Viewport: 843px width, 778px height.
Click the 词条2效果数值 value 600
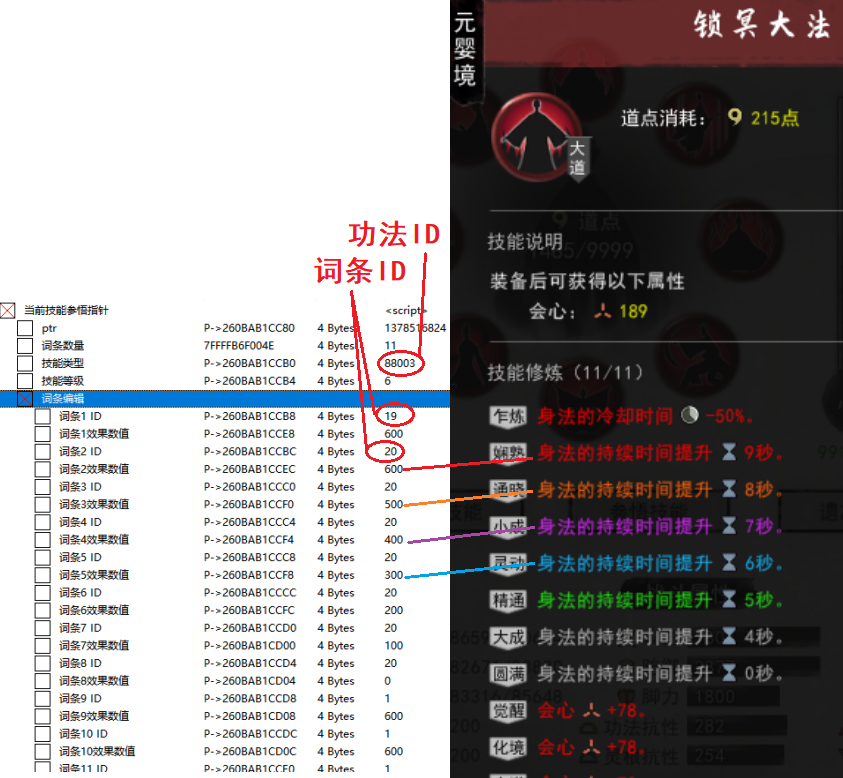click(394, 469)
